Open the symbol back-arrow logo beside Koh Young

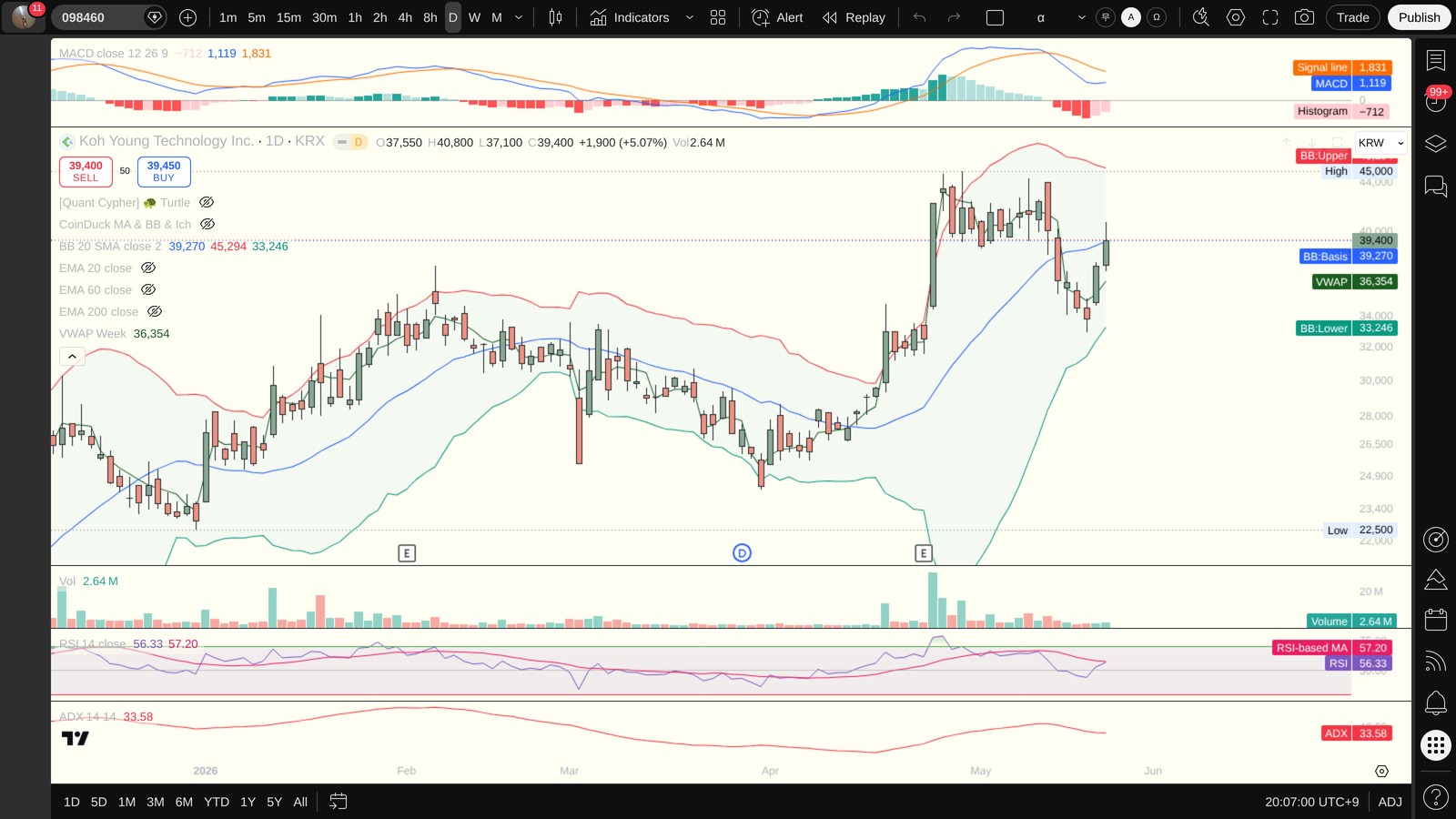coord(67,142)
